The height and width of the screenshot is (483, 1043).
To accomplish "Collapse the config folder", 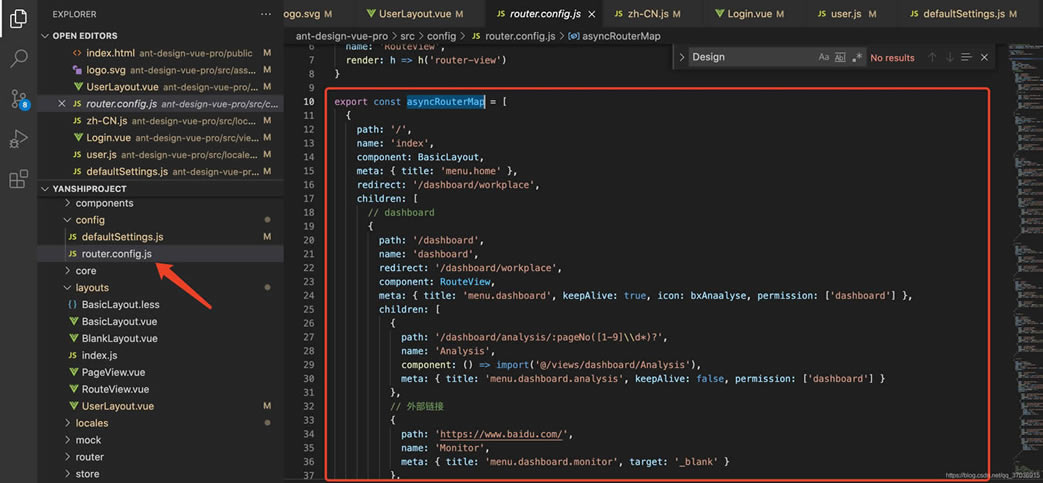I will 90,220.
